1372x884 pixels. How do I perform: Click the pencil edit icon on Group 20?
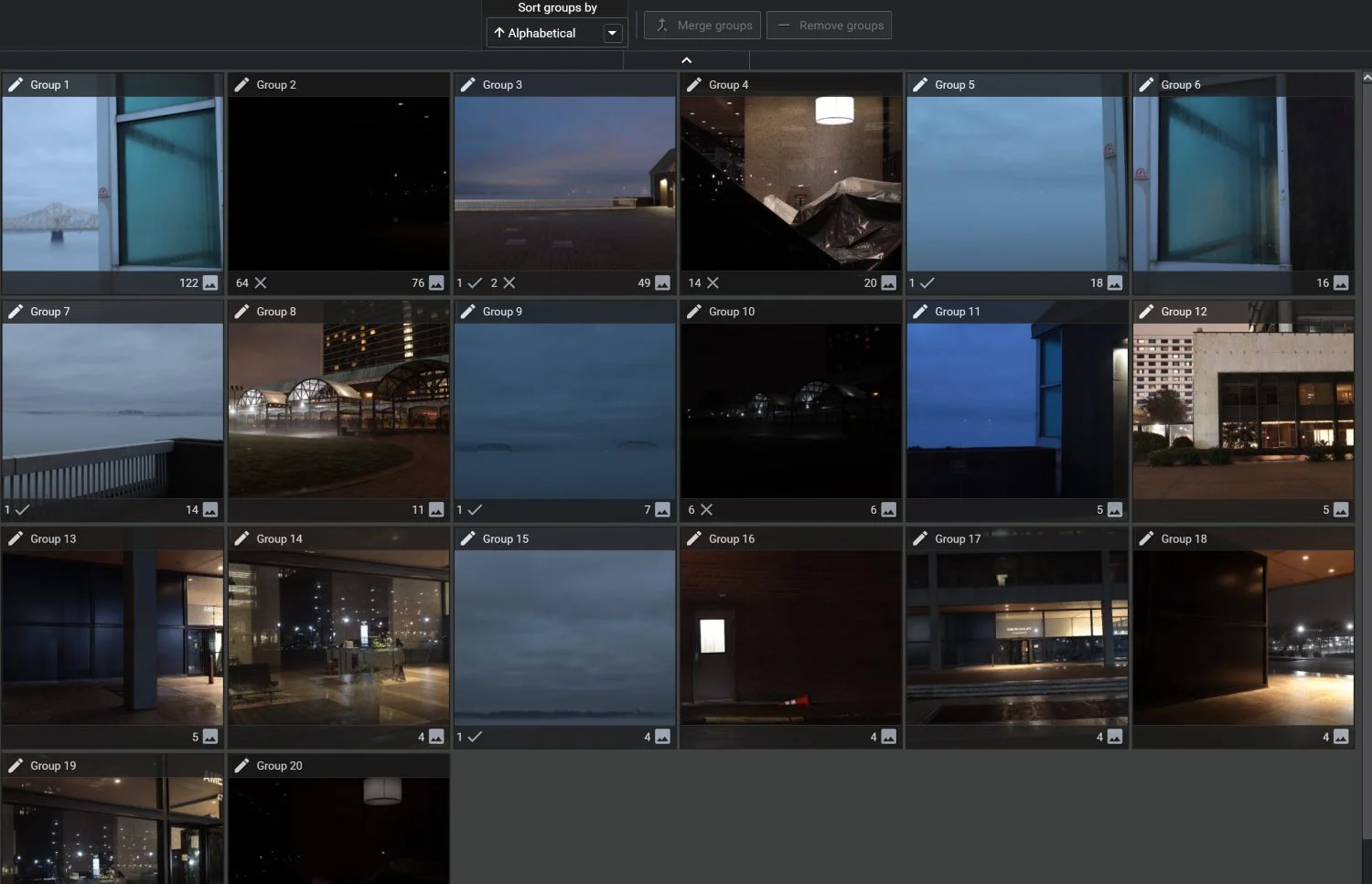pyautogui.click(x=241, y=765)
